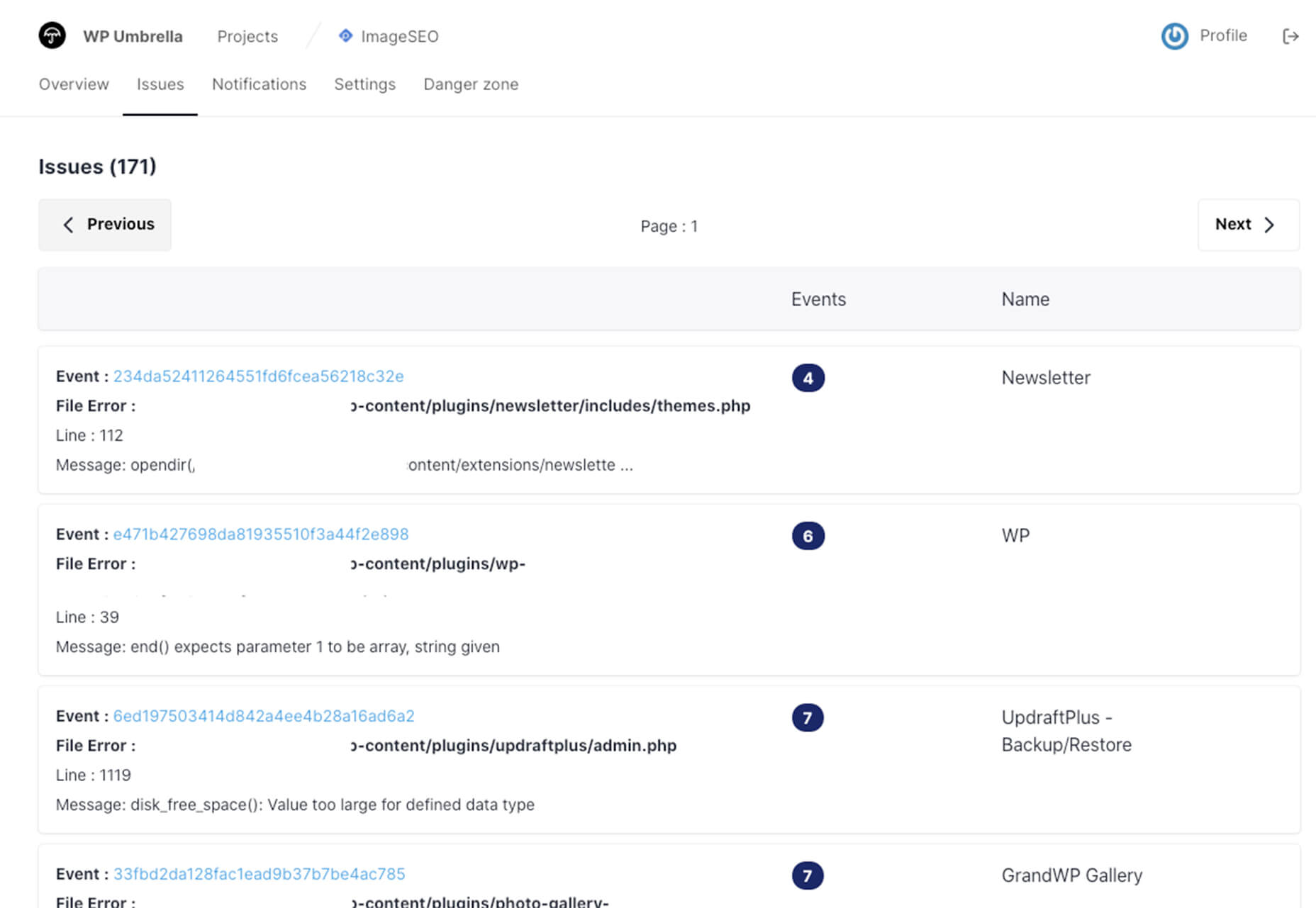The height and width of the screenshot is (908, 1316).
Task: Click the ImageSEO project name
Action: tap(399, 36)
